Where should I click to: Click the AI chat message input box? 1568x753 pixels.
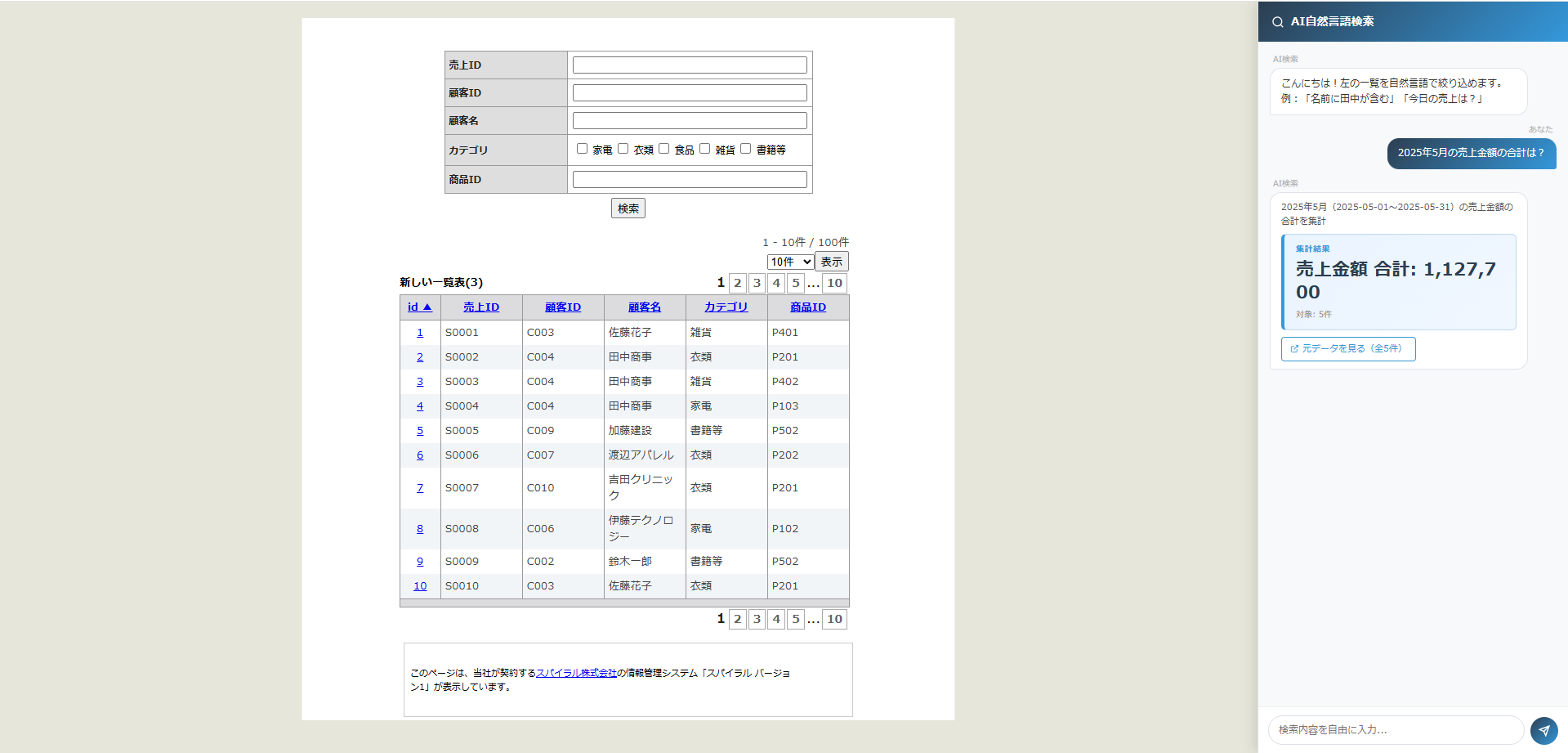pos(1396,730)
